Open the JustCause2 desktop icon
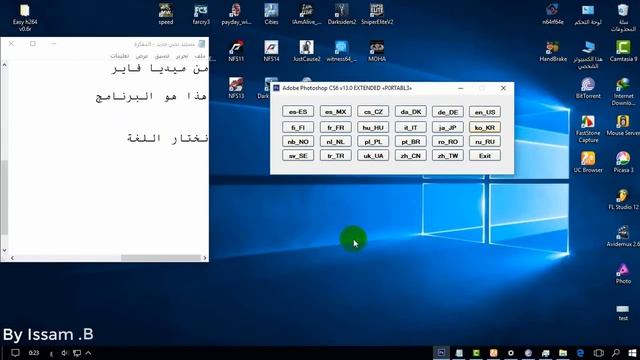The height and width of the screenshot is (360, 640). coord(306,51)
